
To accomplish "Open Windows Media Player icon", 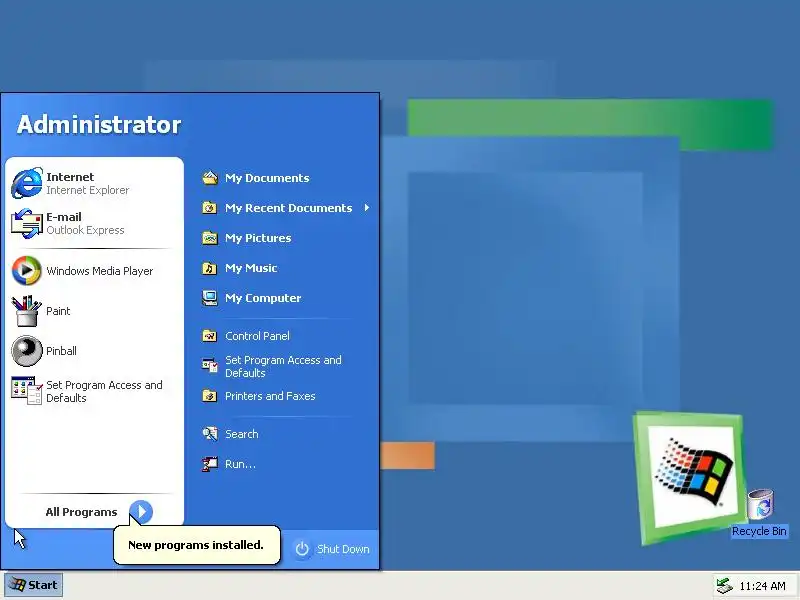I will click(x=27, y=271).
